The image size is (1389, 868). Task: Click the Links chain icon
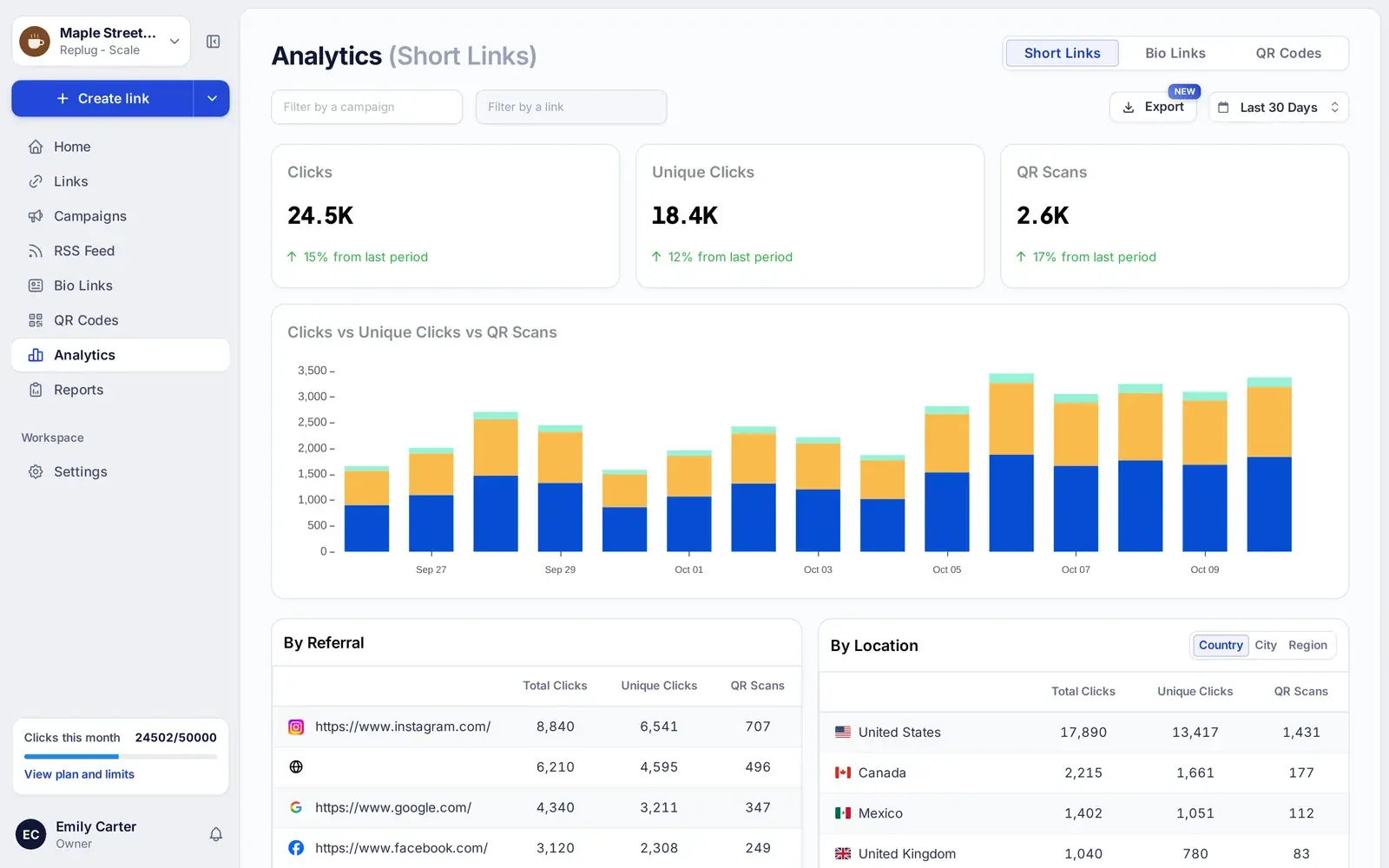click(x=36, y=181)
